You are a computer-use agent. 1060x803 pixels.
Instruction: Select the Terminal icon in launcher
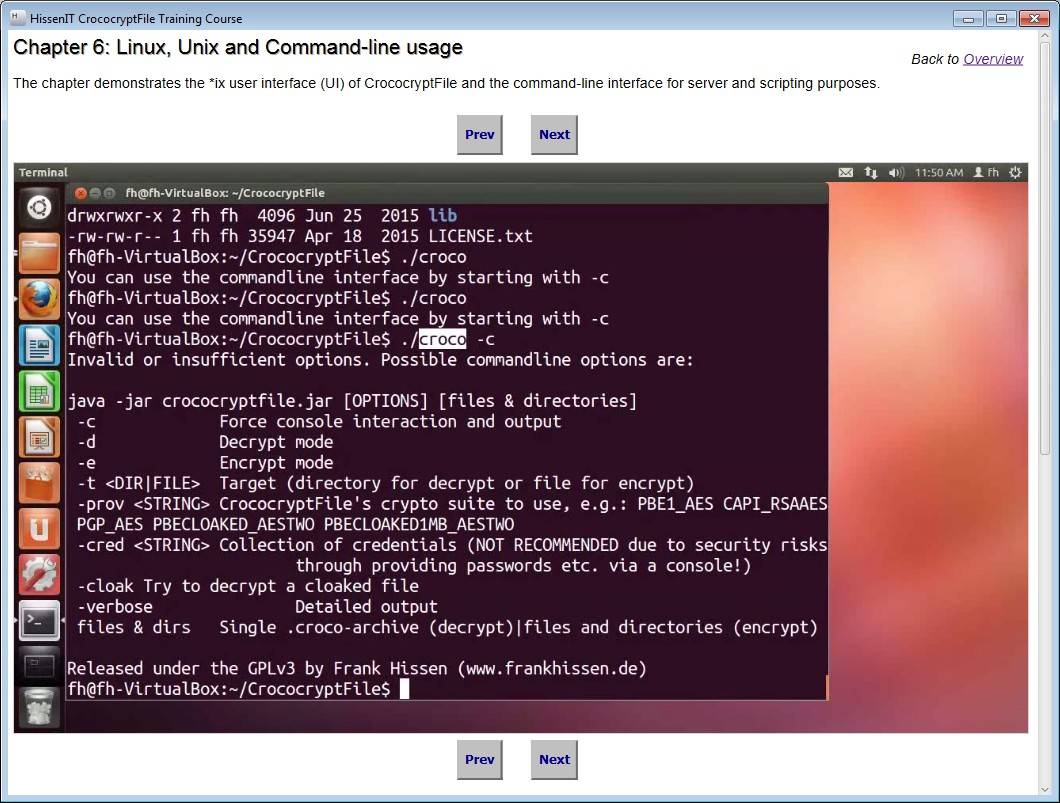pyautogui.click(x=39, y=620)
